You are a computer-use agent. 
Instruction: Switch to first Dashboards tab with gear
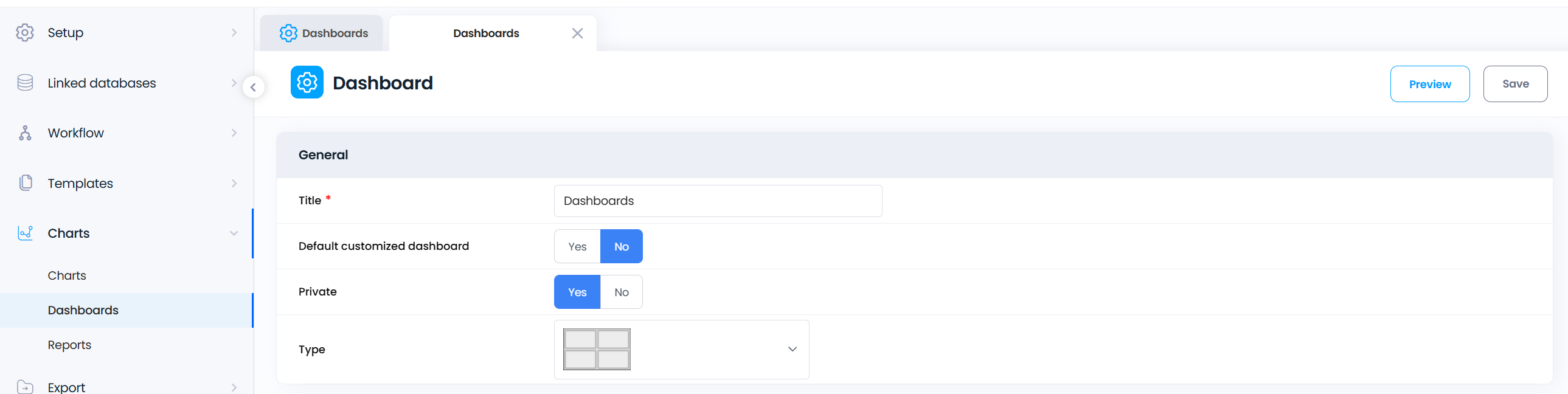pos(322,33)
